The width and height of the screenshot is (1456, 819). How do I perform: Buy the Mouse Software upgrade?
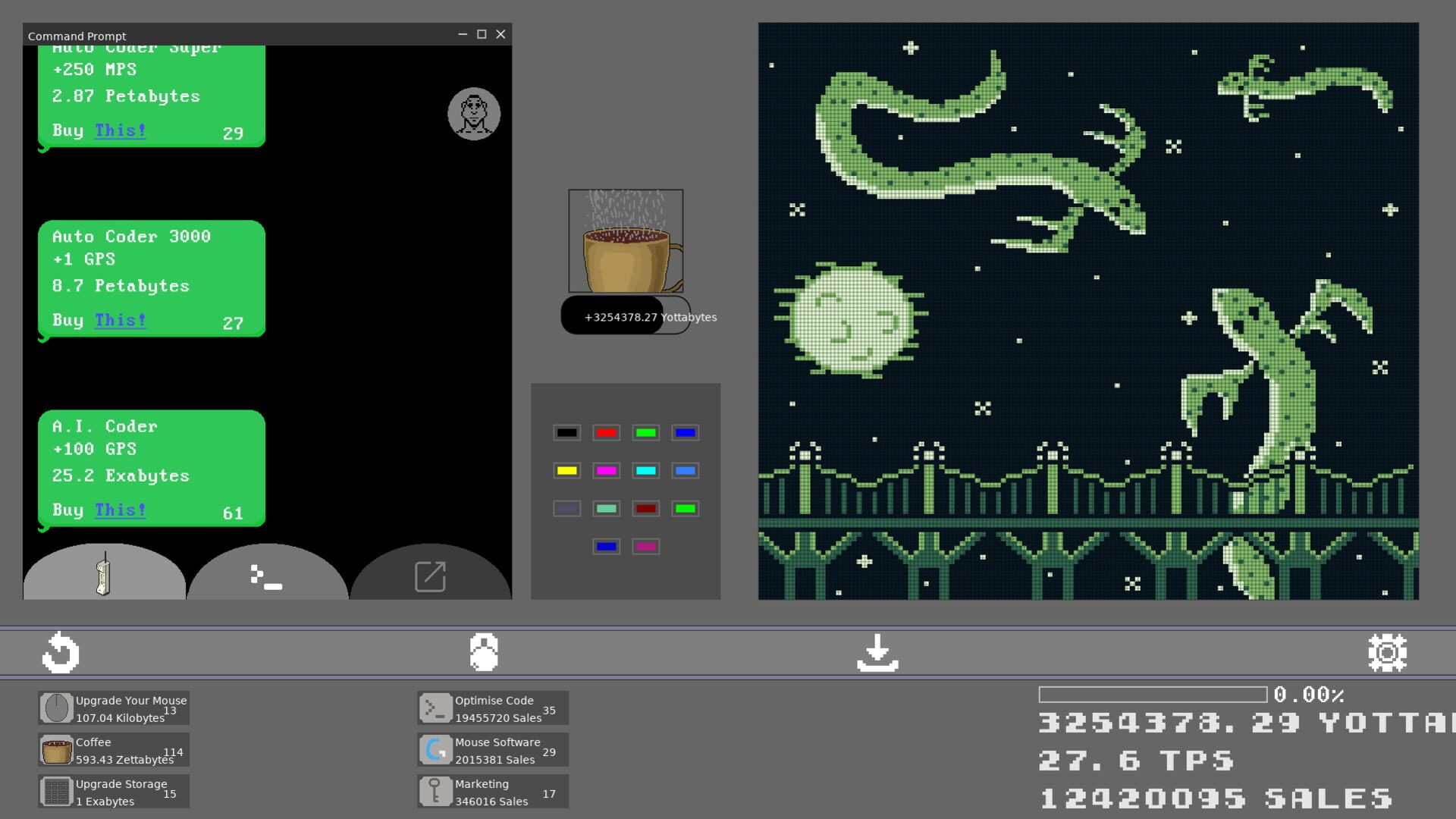[x=492, y=749]
